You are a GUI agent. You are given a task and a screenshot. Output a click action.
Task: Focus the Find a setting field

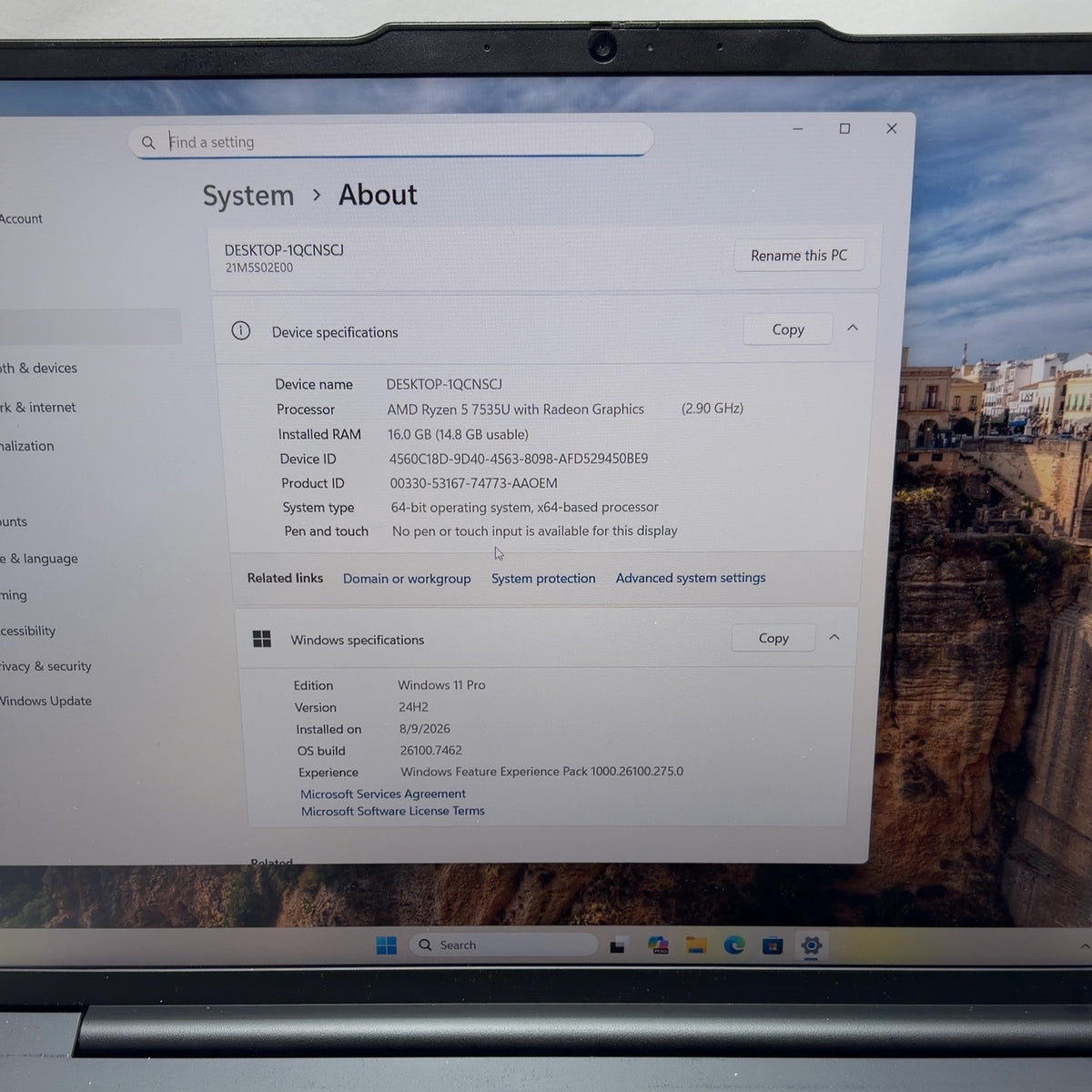[391, 141]
